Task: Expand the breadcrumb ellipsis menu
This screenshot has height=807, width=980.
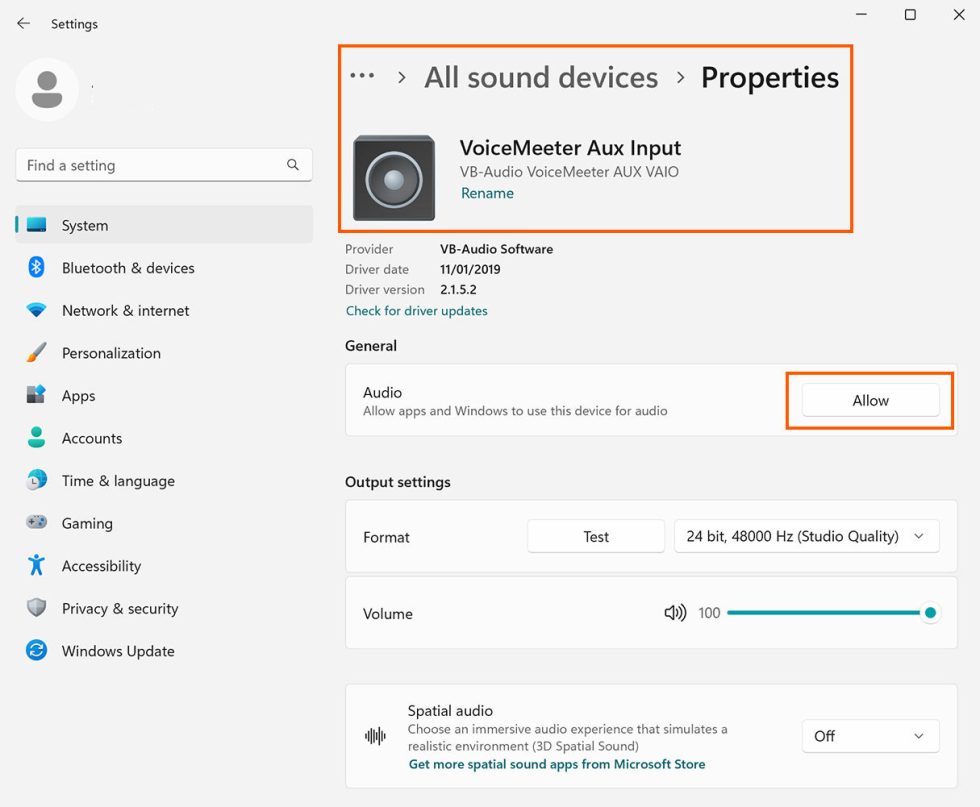Action: tap(361, 76)
